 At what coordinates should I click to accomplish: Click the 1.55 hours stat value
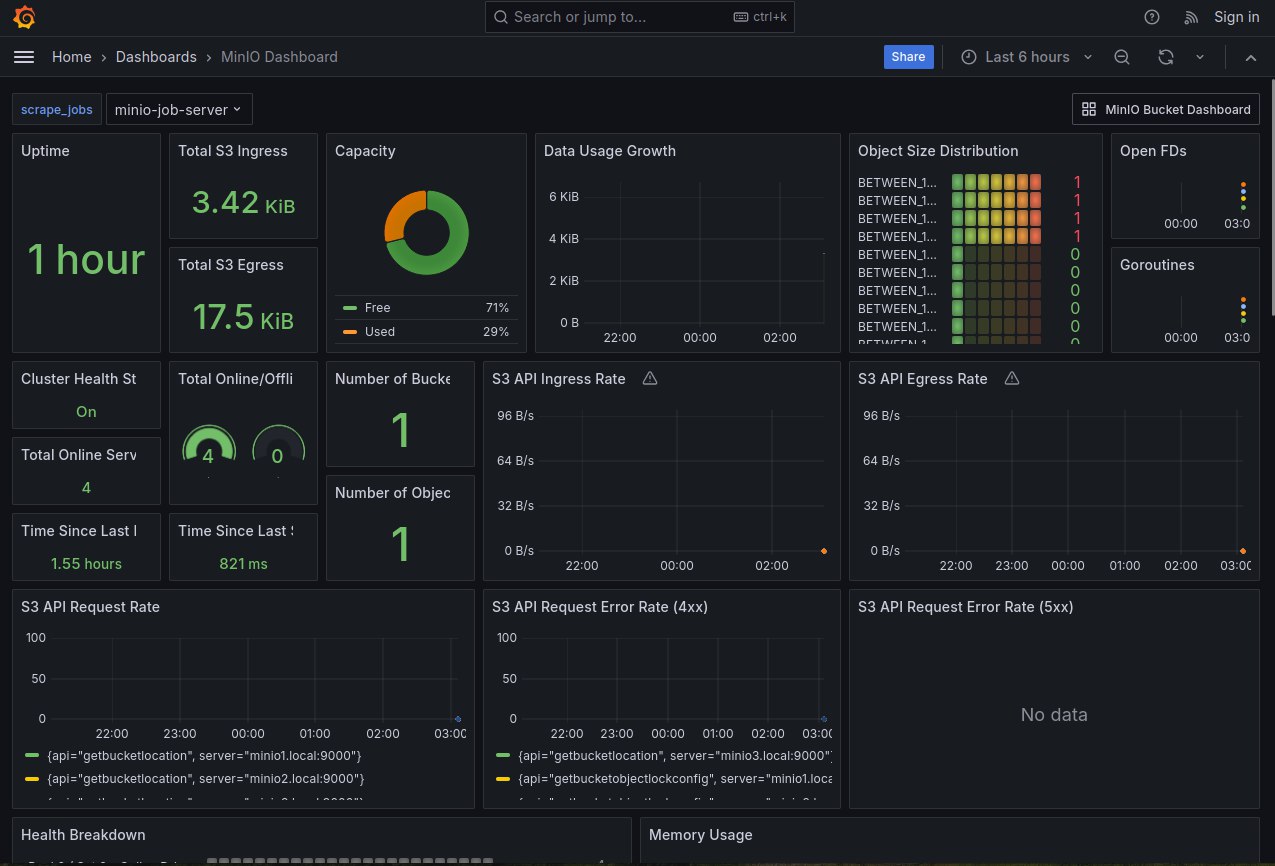point(86,564)
